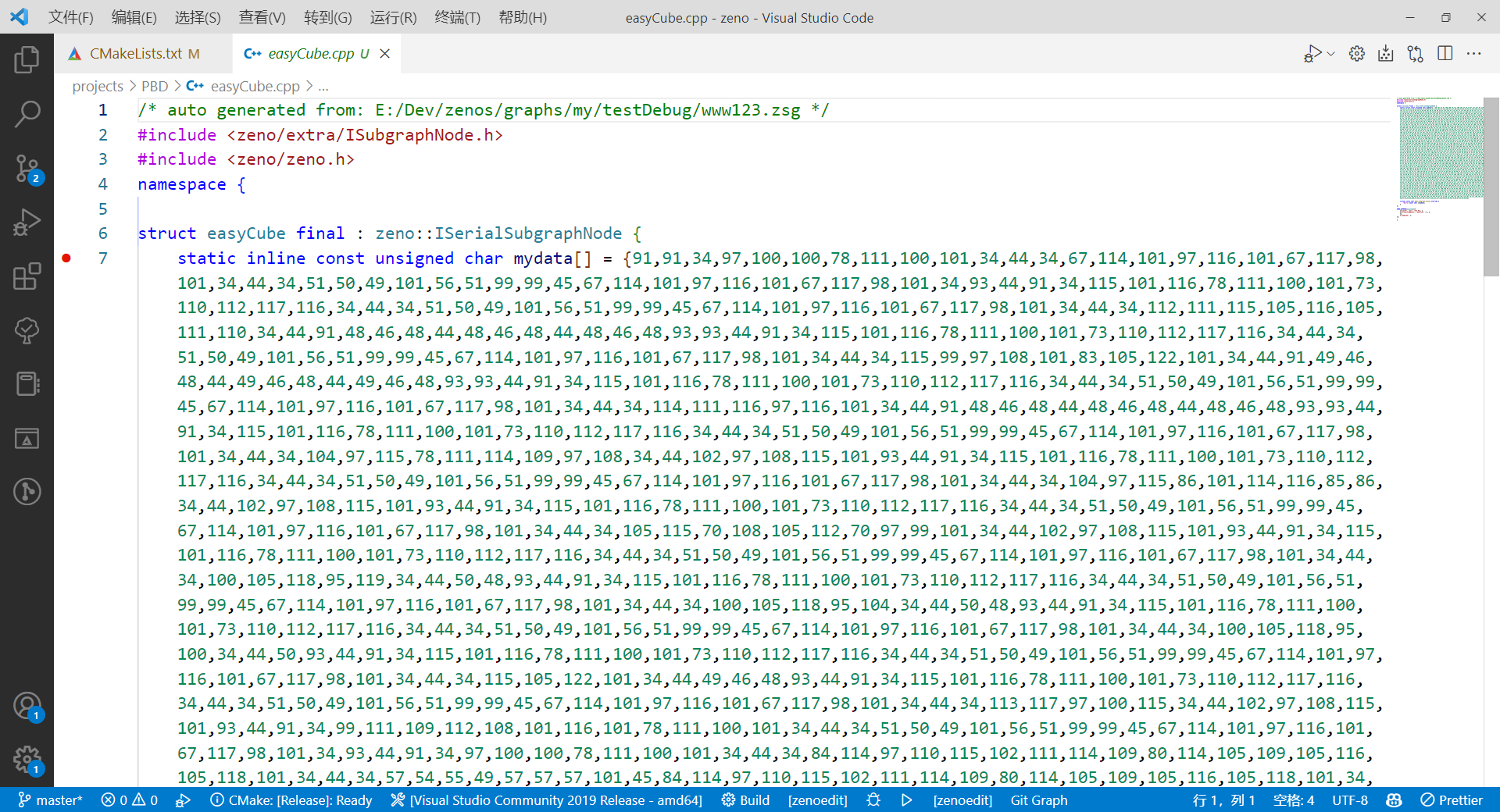Image resolution: width=1500 pixels, height=812 pixels.
Task: Change build target [zenoedit] beside Build
Action: 817,800
